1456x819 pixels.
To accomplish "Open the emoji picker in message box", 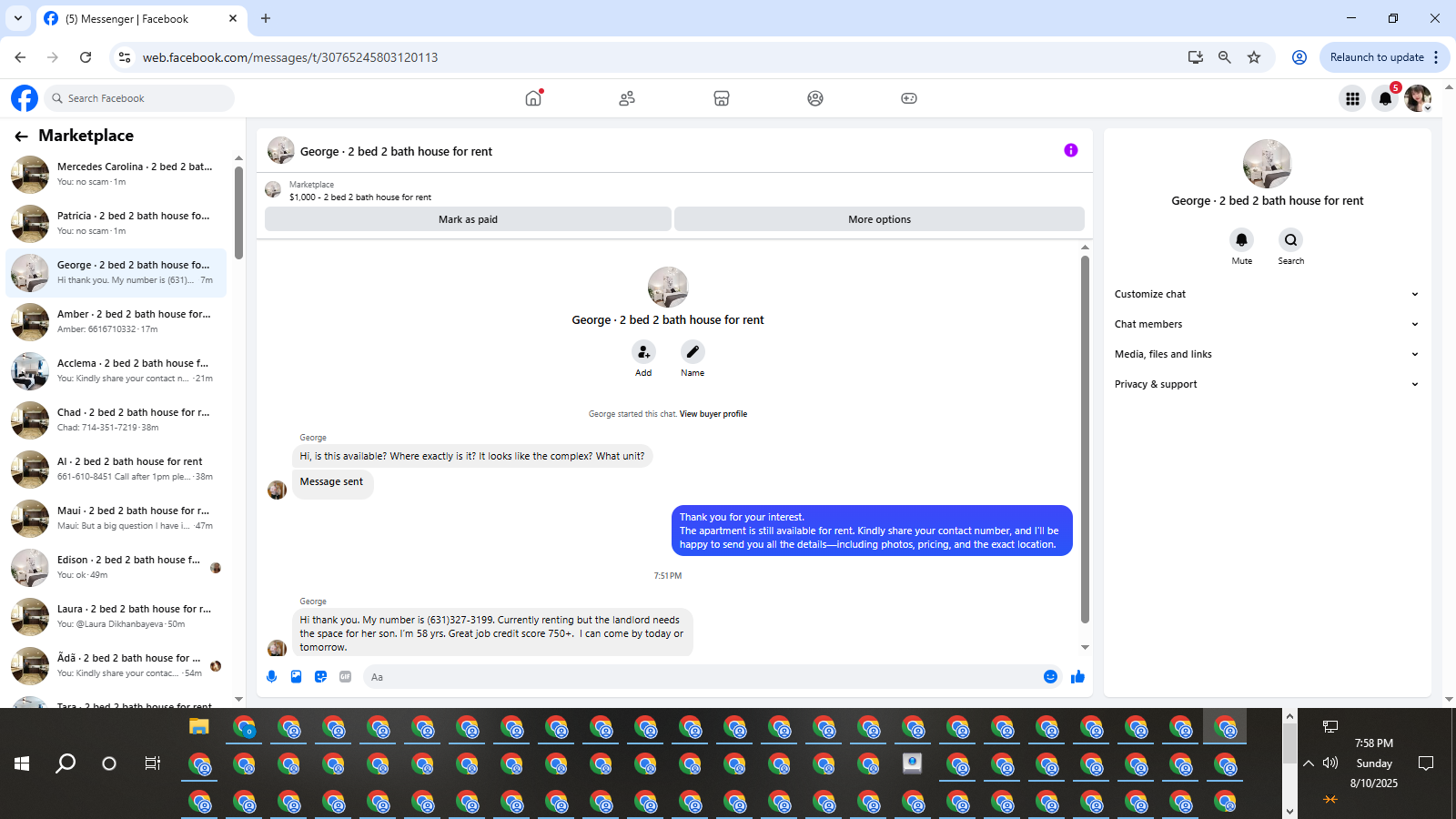I will (x=1050, y=676).
